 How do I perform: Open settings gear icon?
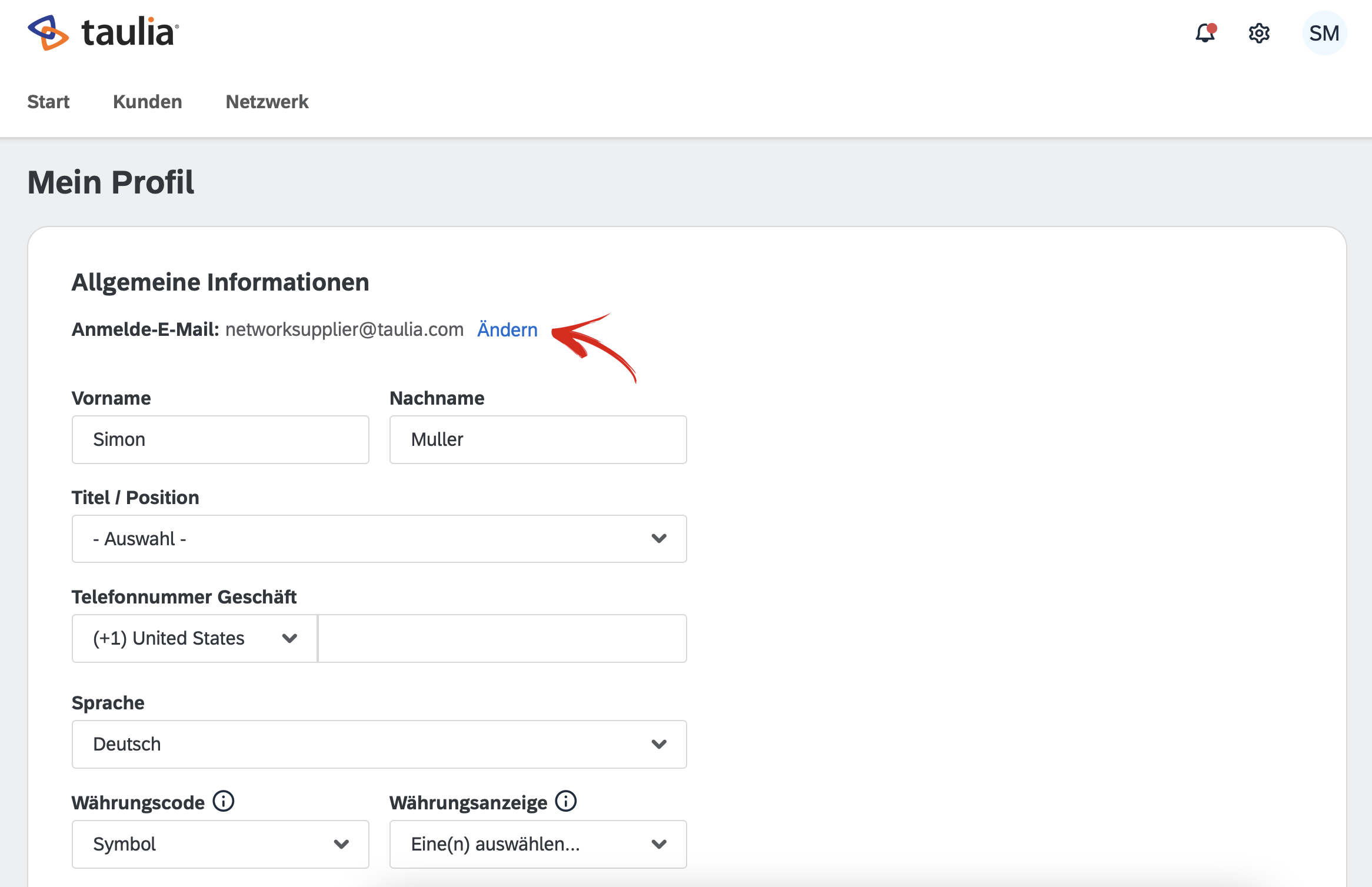click(1259, 33)
